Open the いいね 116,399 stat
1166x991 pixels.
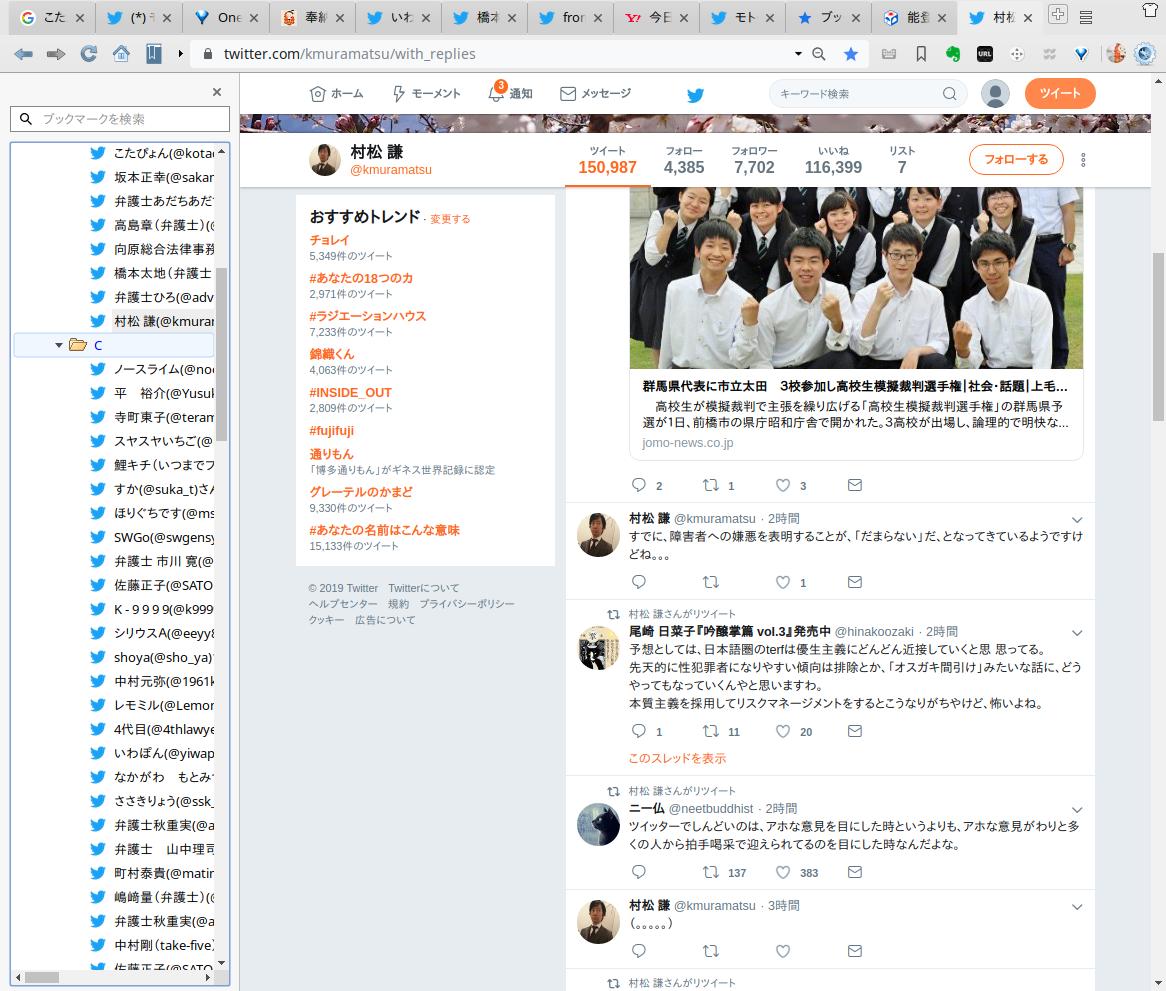pos(833,160)
